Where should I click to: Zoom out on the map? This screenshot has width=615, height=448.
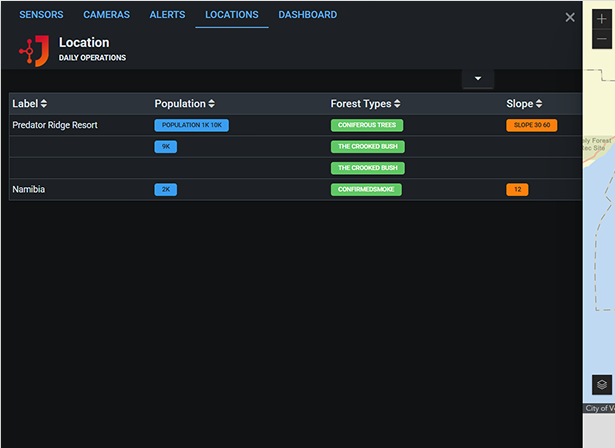[601, 39]
